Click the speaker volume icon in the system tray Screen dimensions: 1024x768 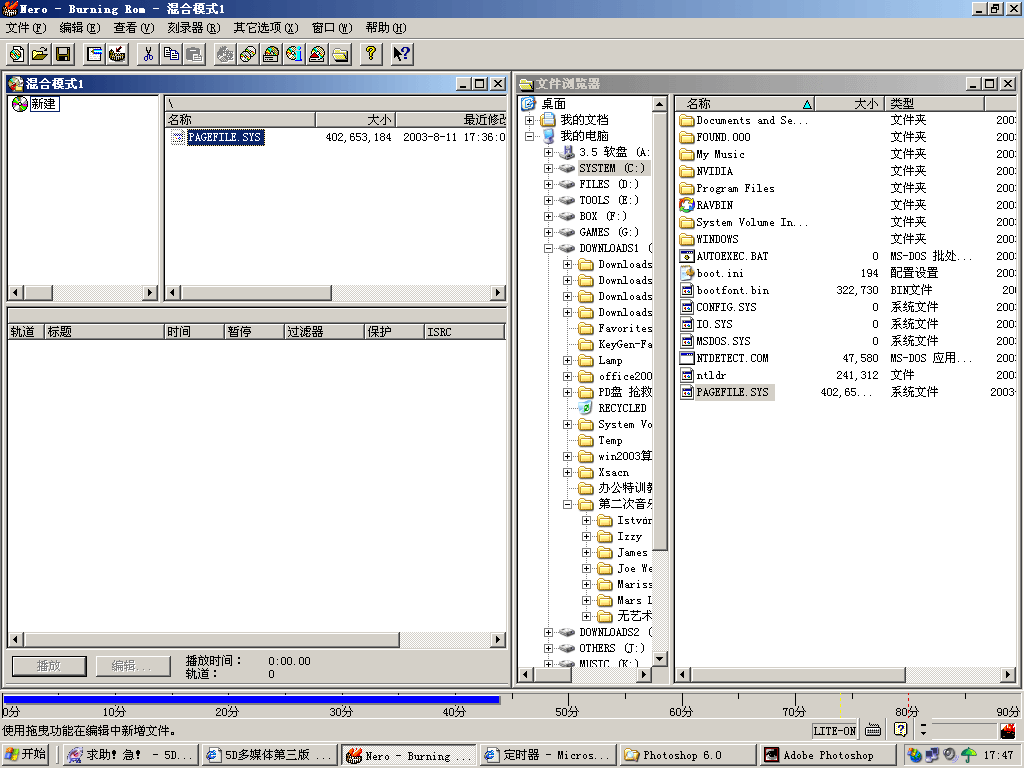pos(950,755)
